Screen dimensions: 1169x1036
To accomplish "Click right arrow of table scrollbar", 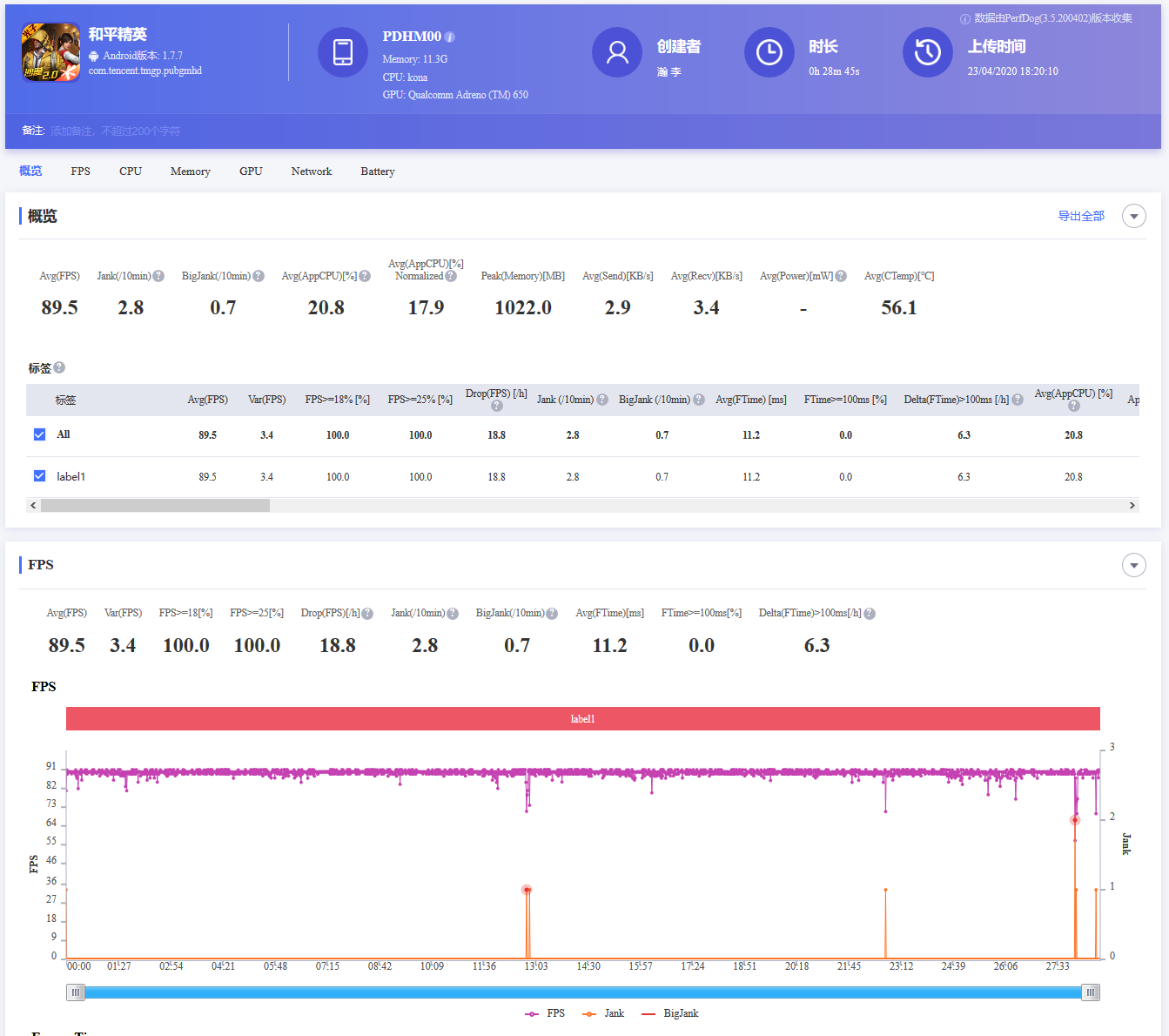I will click(x=1132, y=505).
